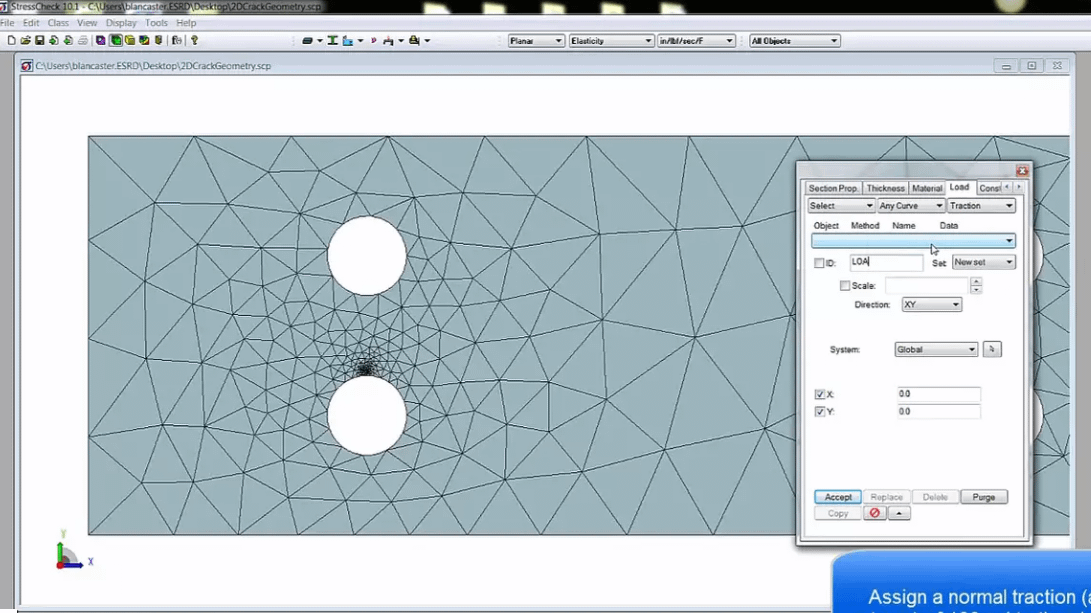Click the Accept button
Image resolution: width=1091 pixels, height=613 pixels.
pos(838,496)
